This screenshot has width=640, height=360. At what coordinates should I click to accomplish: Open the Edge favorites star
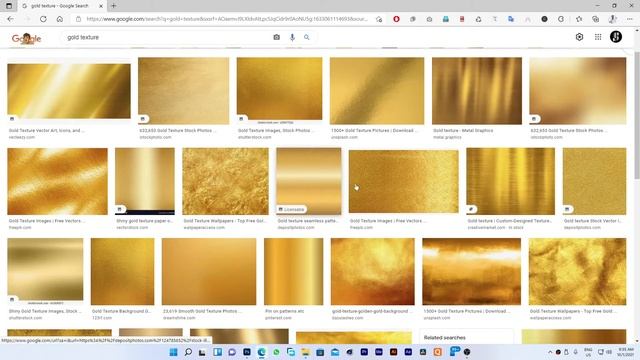click(x=579, y=19)
